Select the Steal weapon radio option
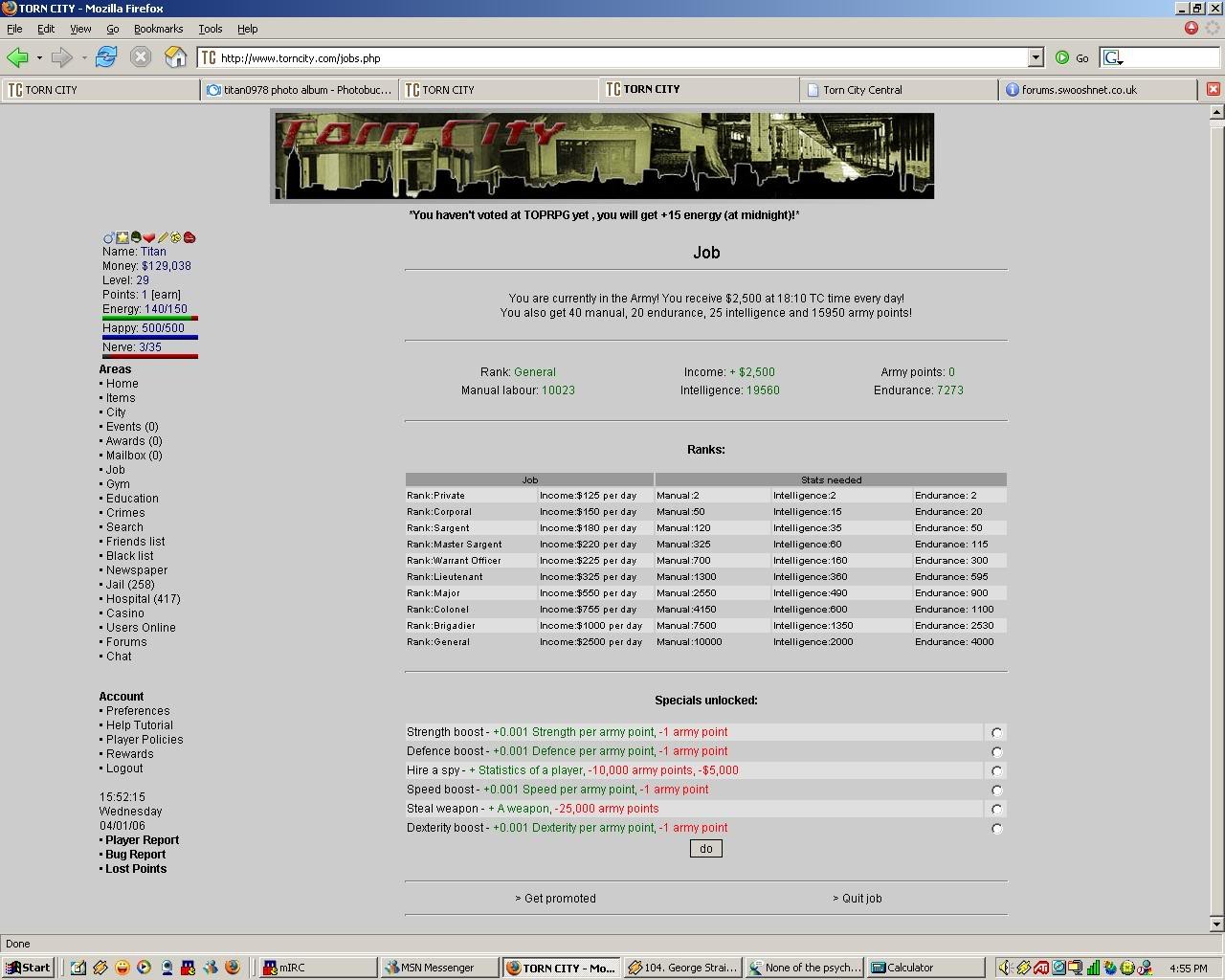This screenshot has height=980, width=1225. click(x=996, y=810)
